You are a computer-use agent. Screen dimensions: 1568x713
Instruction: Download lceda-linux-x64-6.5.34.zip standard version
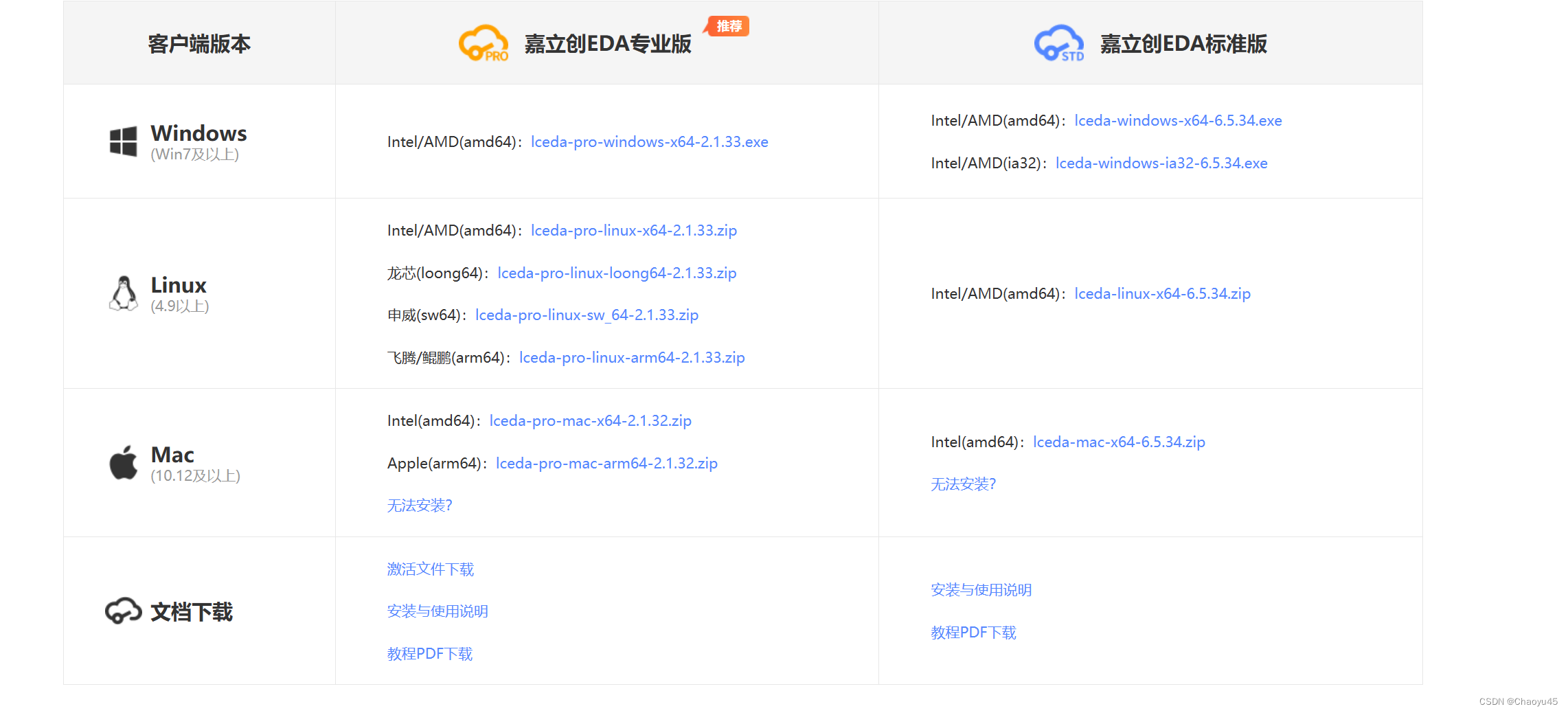[x=1162, y=293]
